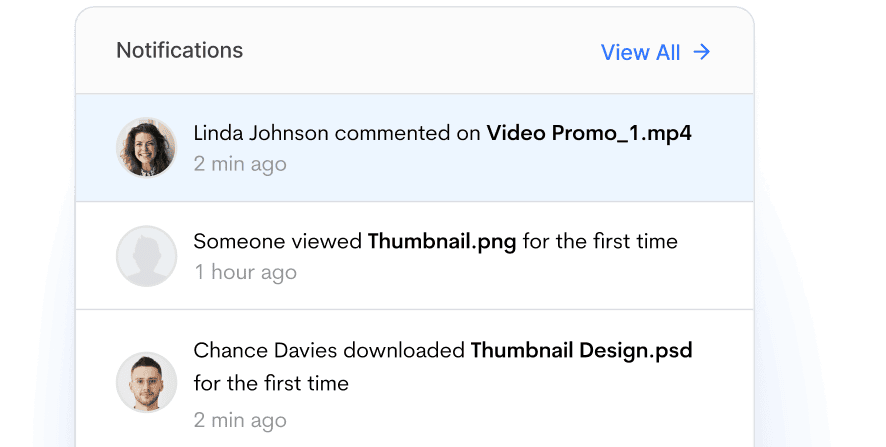Open the View All notifications link

coord(641,53)
